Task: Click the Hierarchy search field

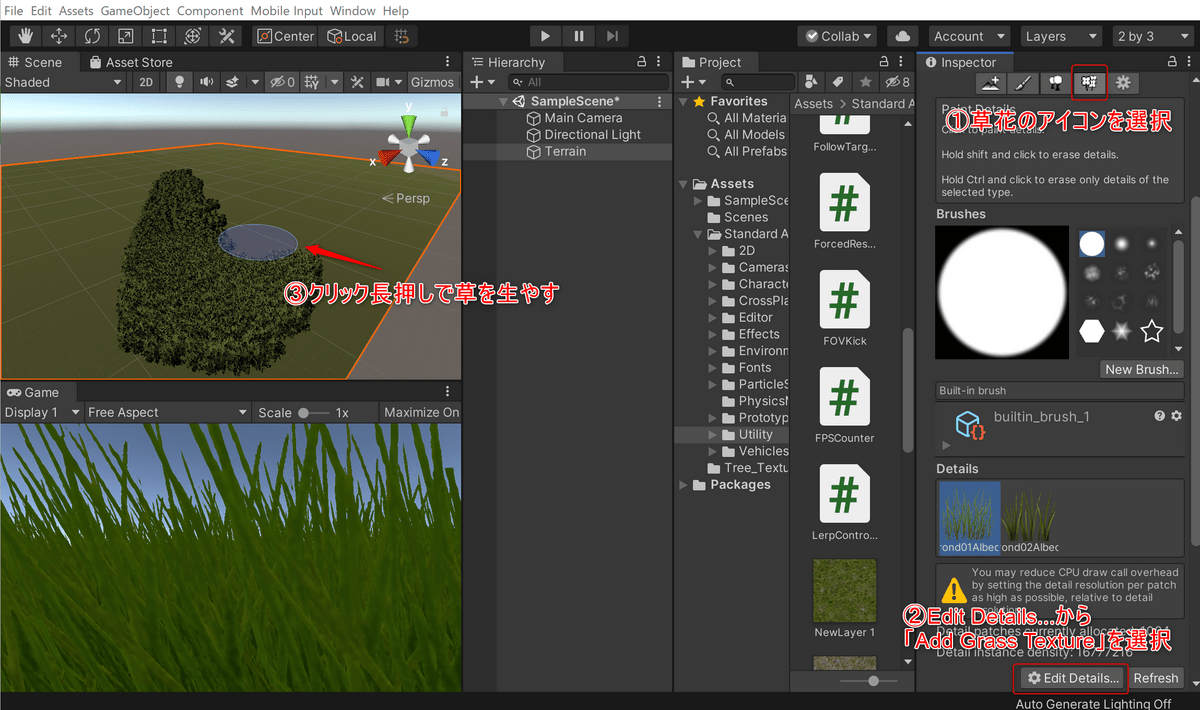Action: click(588, 82)
